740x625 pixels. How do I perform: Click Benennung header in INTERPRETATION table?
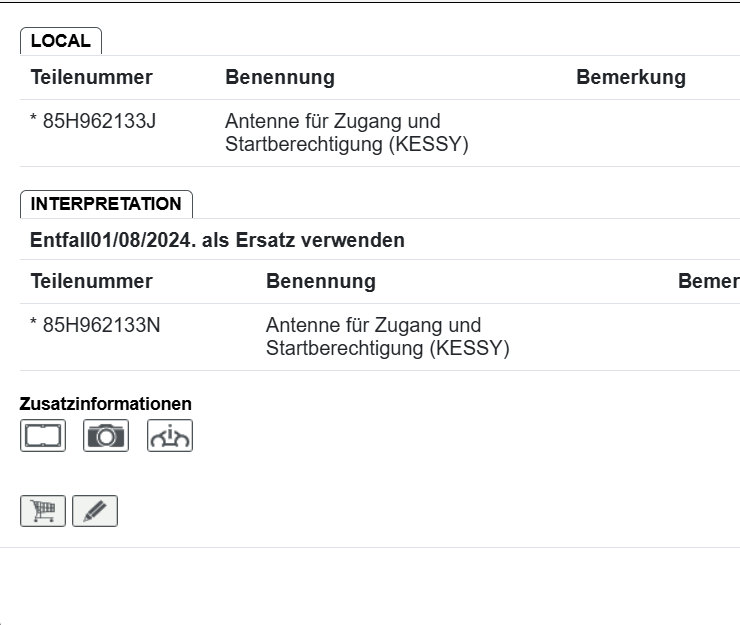pyautogui.click(x=321, y=281)
